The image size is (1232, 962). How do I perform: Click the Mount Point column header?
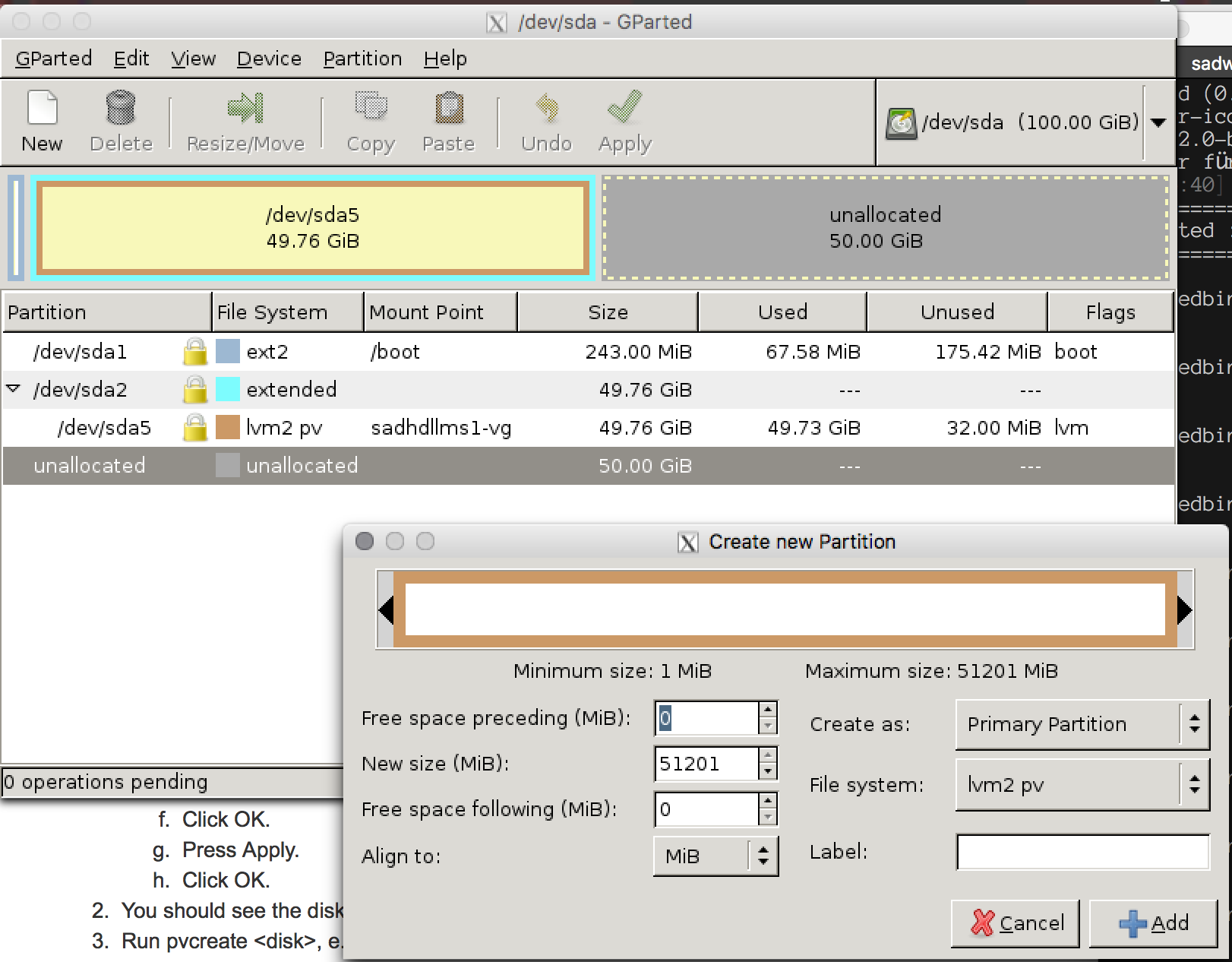point(441,312)
